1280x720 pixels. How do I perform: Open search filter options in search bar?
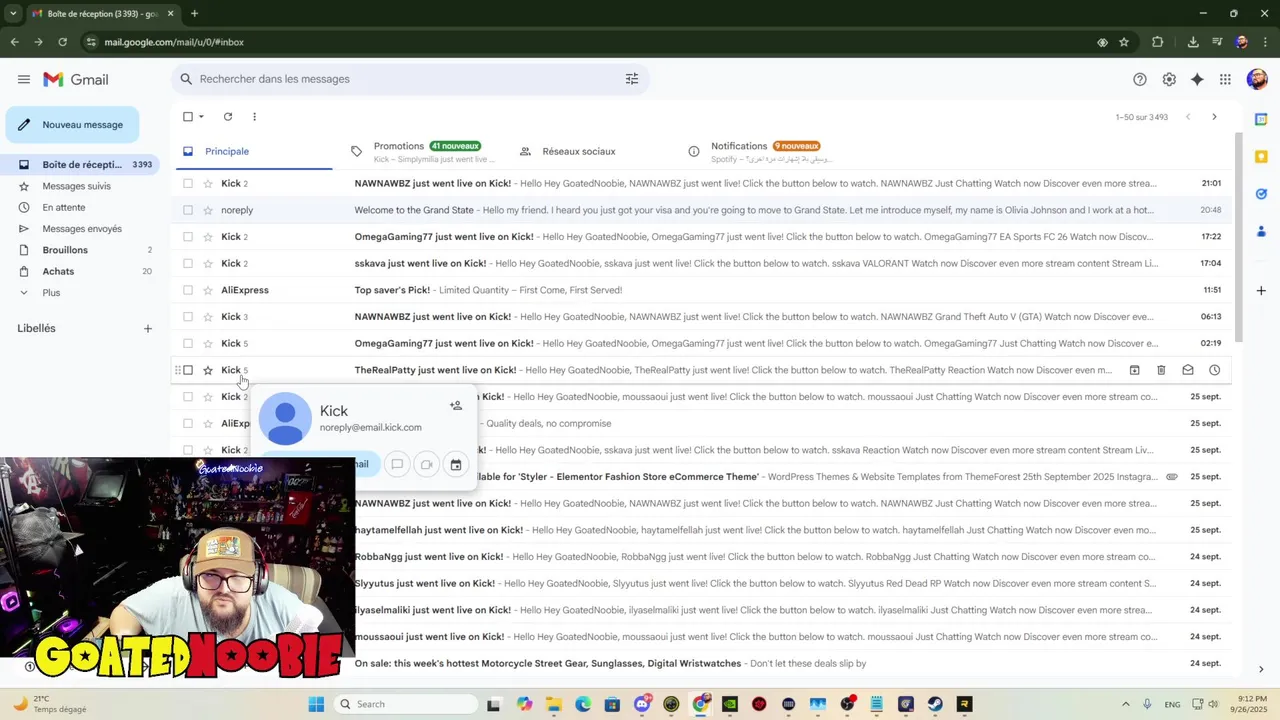[632, 79]
